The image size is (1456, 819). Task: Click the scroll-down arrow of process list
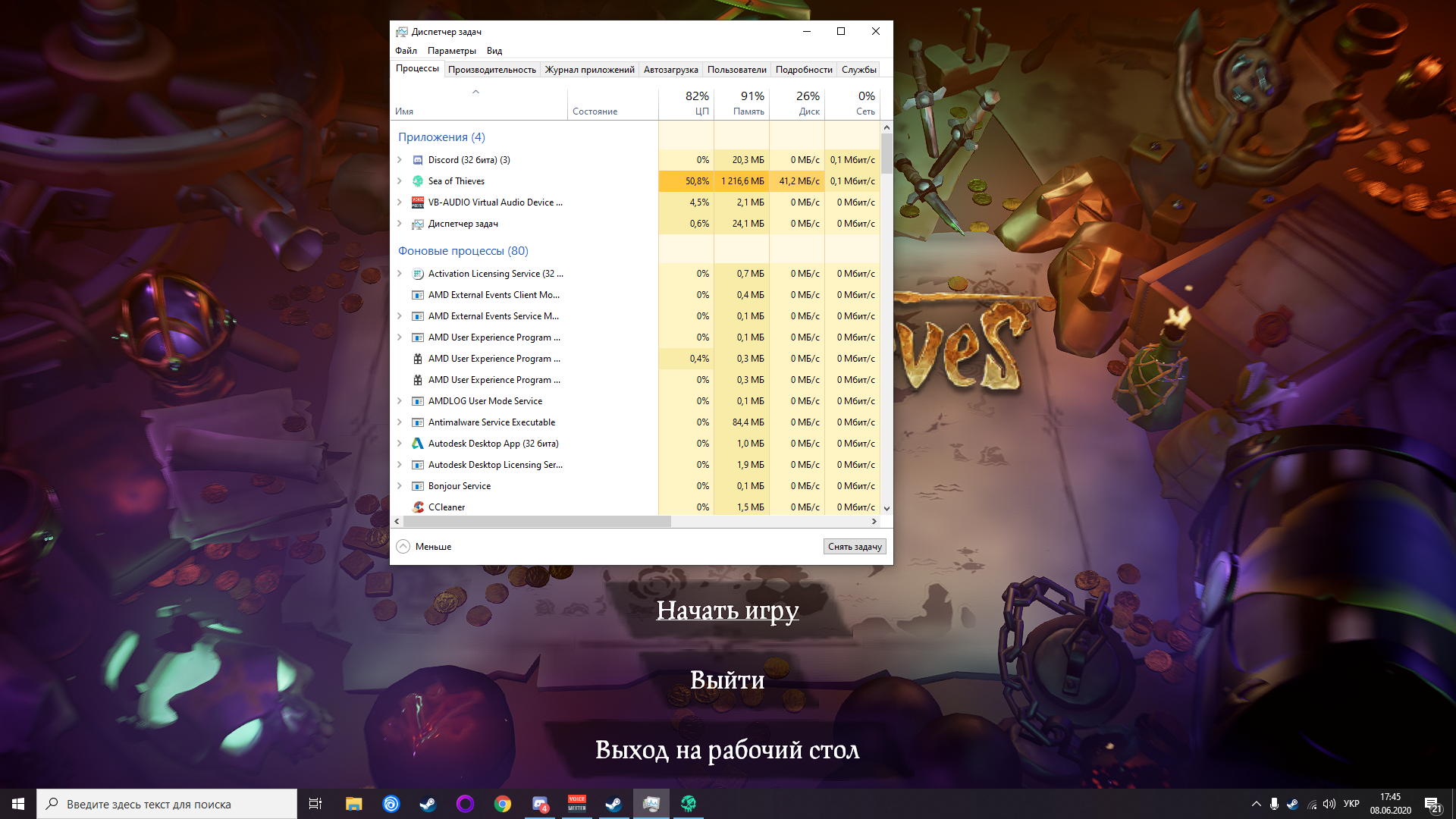click(x=886, y=508)
